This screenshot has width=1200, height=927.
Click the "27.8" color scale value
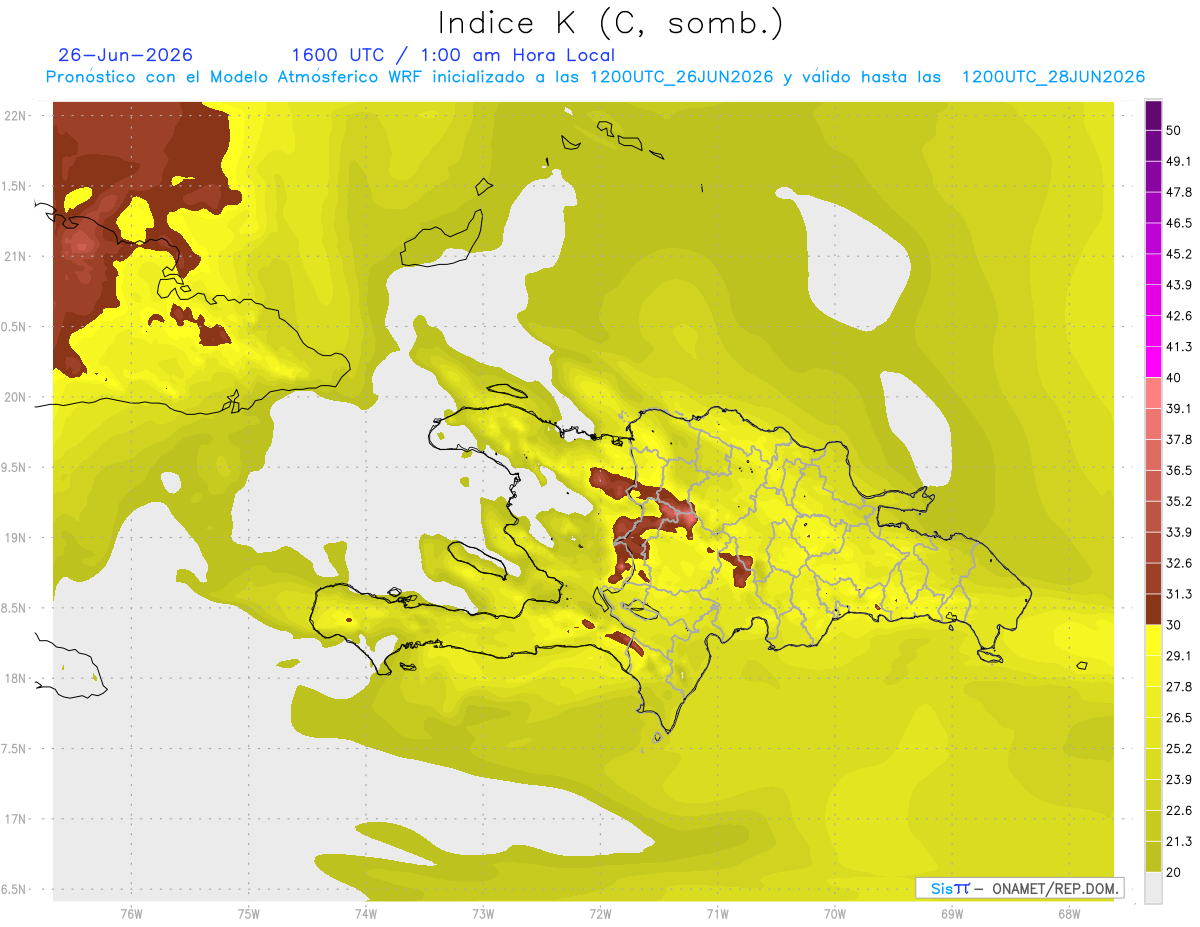pyautogui.click(x=1180, y=687)
